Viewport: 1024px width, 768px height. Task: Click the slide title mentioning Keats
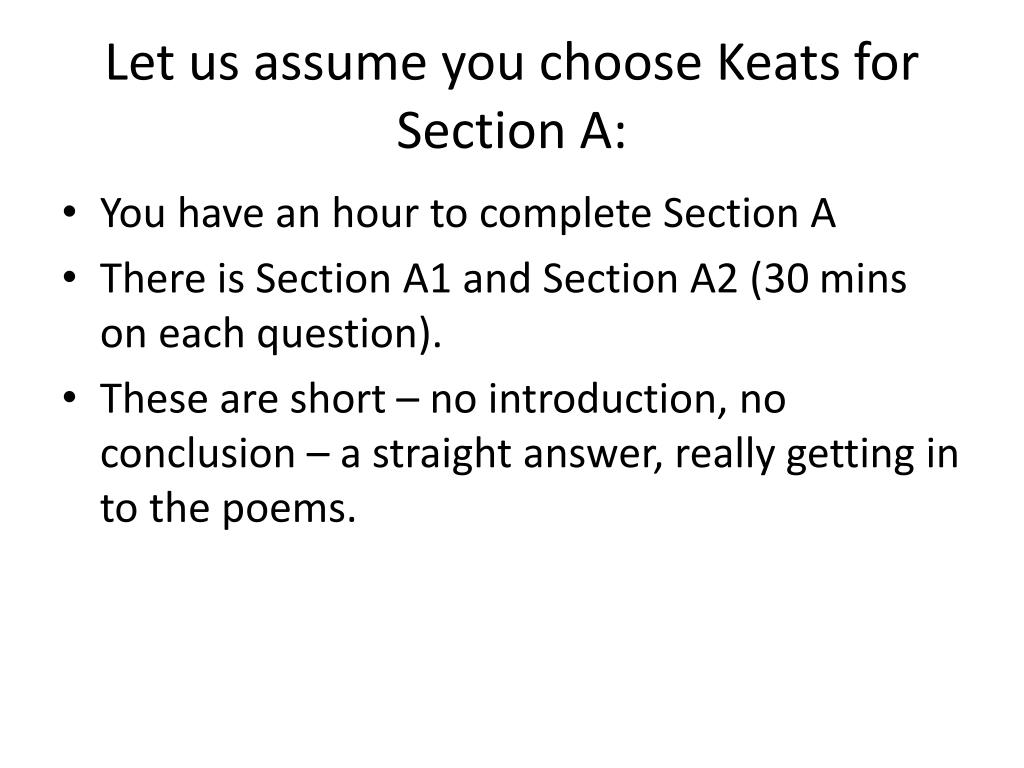click(x=512, y=96)
